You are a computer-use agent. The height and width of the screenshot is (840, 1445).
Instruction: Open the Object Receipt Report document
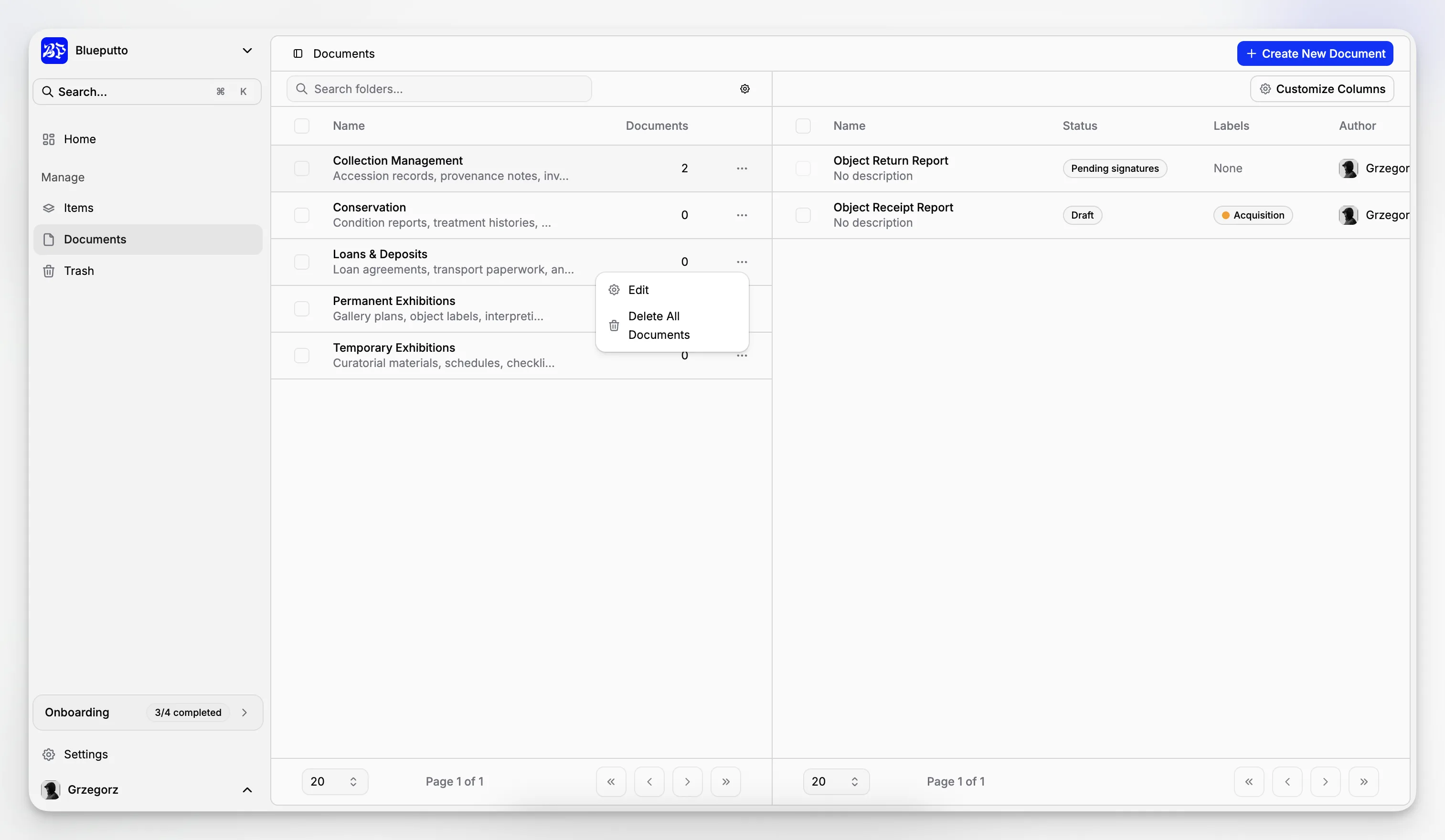pyautogui.click(x=893, y=208)
